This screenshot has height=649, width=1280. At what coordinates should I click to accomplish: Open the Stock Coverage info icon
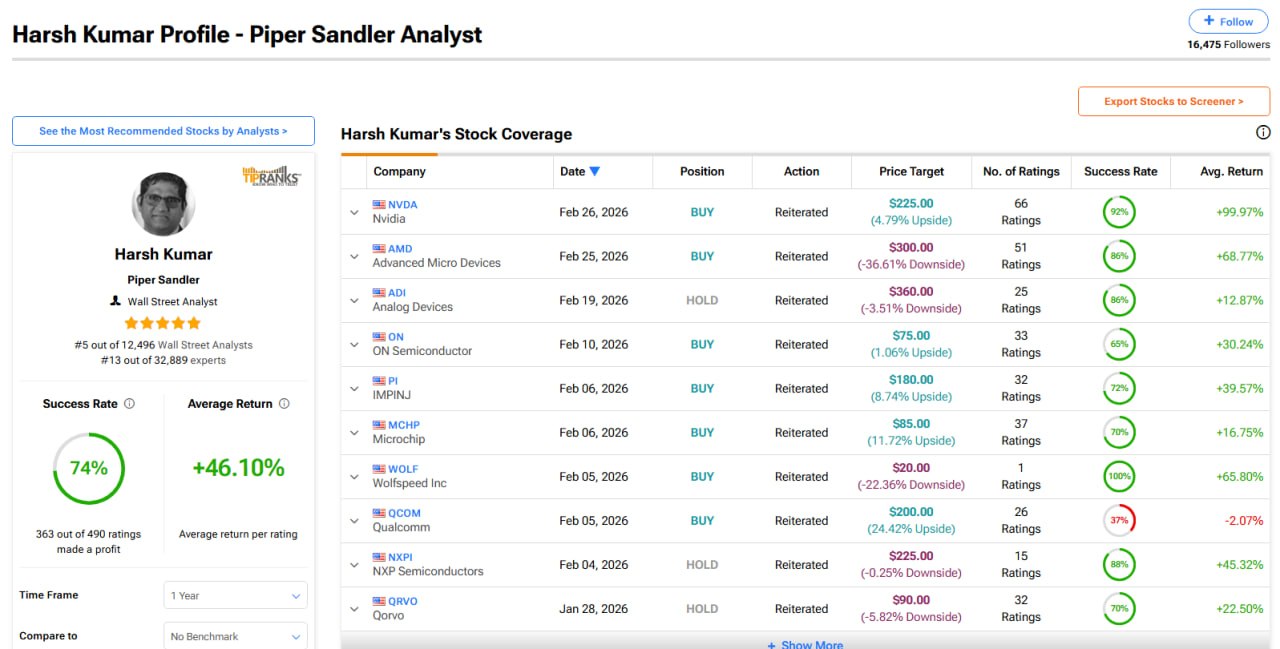1263,133
